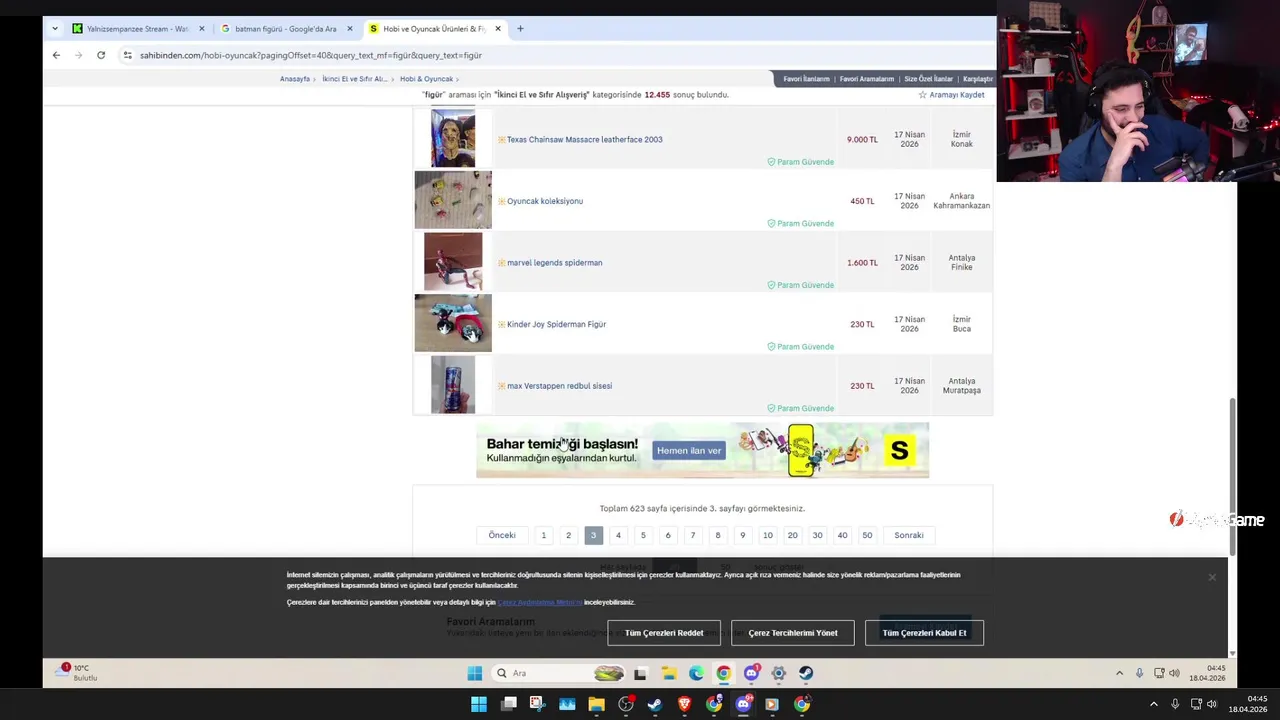1280x720 pixels.
Task: Jump to results page 1
Action: click(544, 535)
